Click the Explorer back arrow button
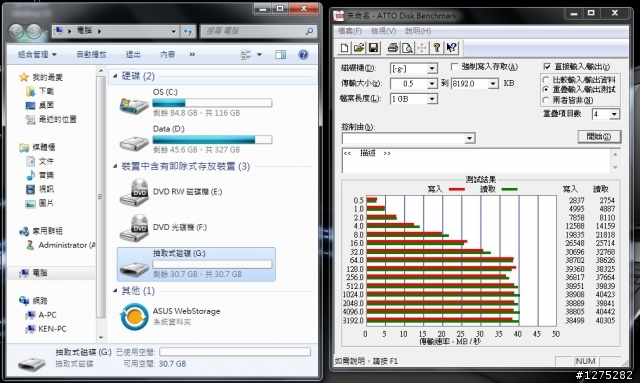 tap(16, 31)
